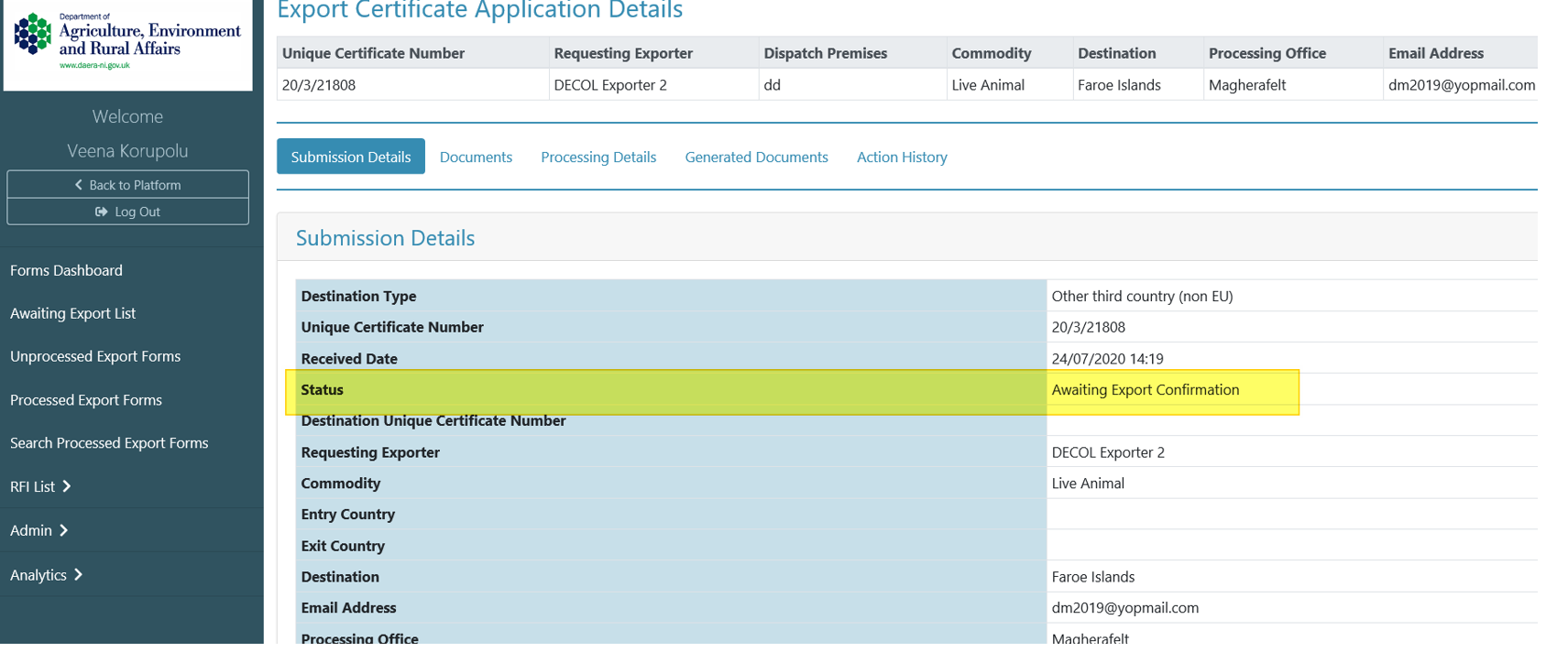Click the dispatch premises value dd
The image size is (1568, 652).
pos(773,85)
